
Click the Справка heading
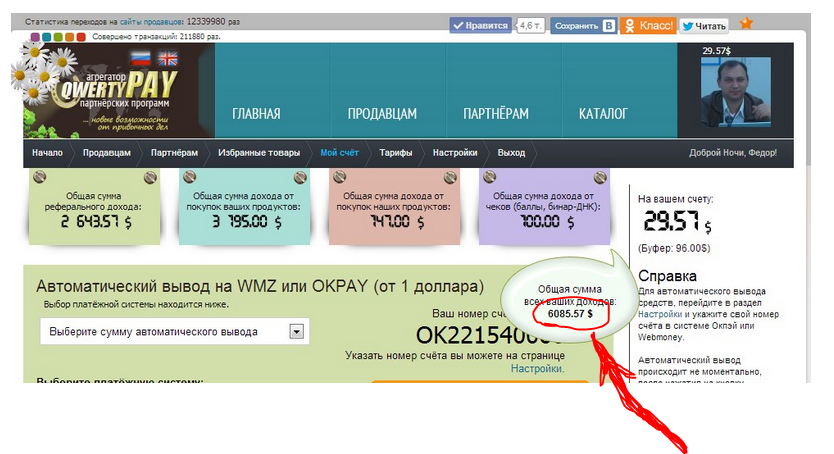667,276
